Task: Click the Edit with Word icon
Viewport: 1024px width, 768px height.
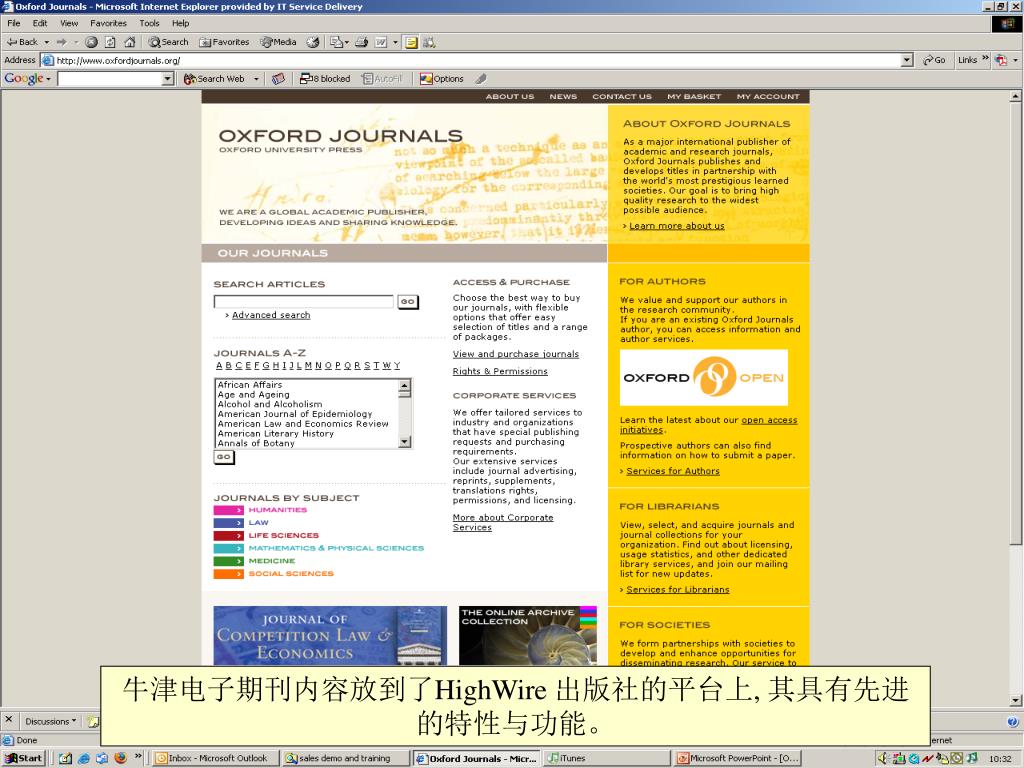Action: tap(381, 42)
